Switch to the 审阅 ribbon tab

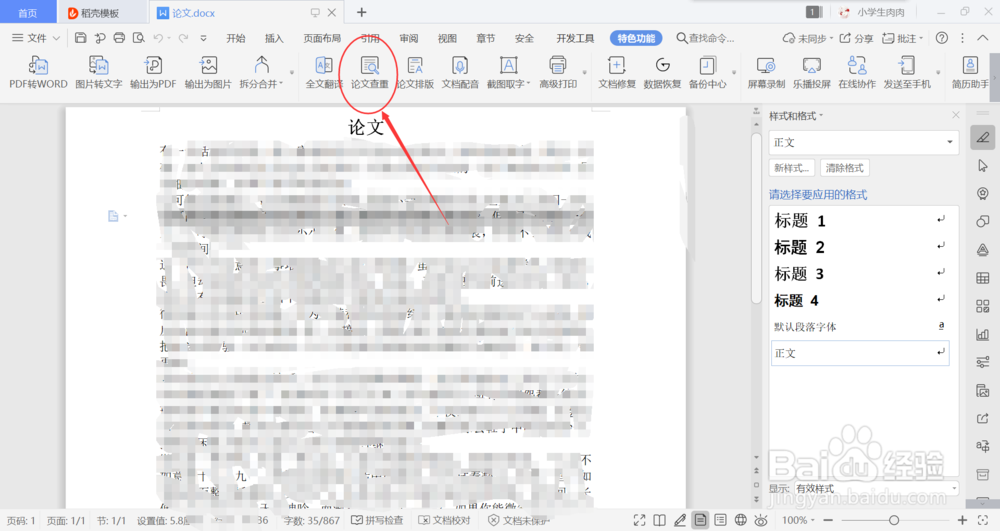(409, 38)
